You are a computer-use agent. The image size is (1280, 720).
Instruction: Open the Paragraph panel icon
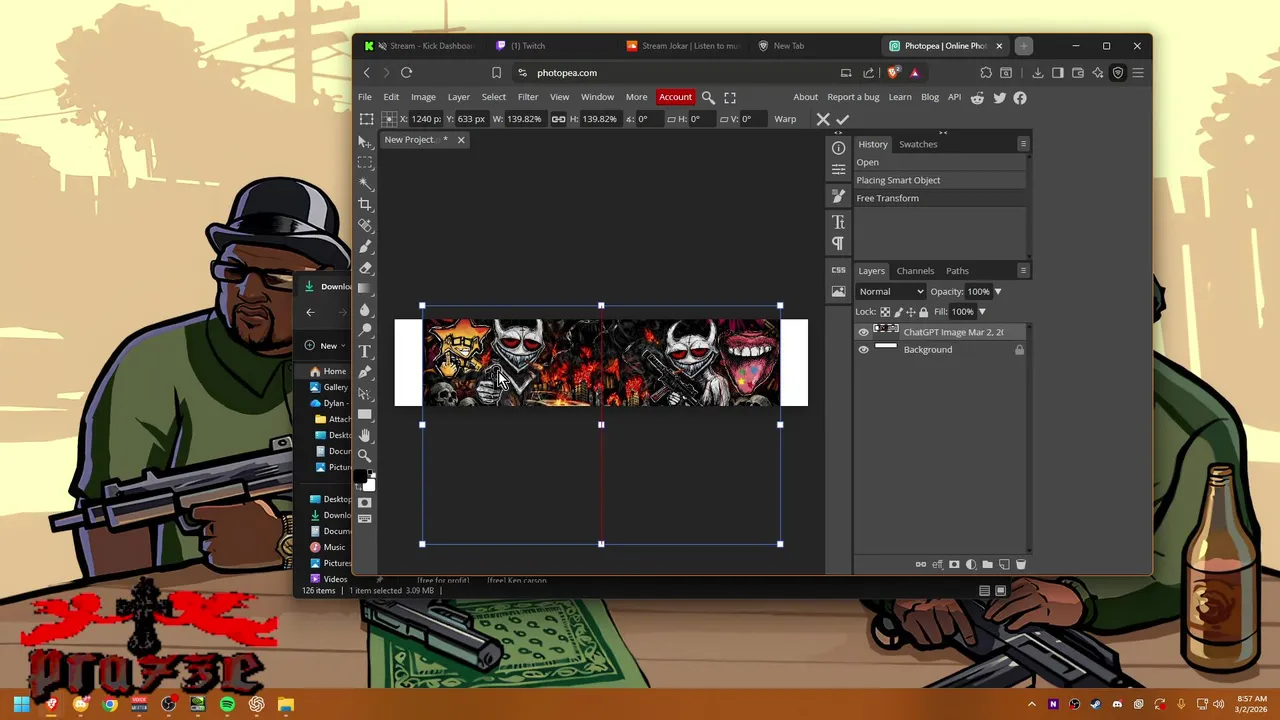[838, 243]
